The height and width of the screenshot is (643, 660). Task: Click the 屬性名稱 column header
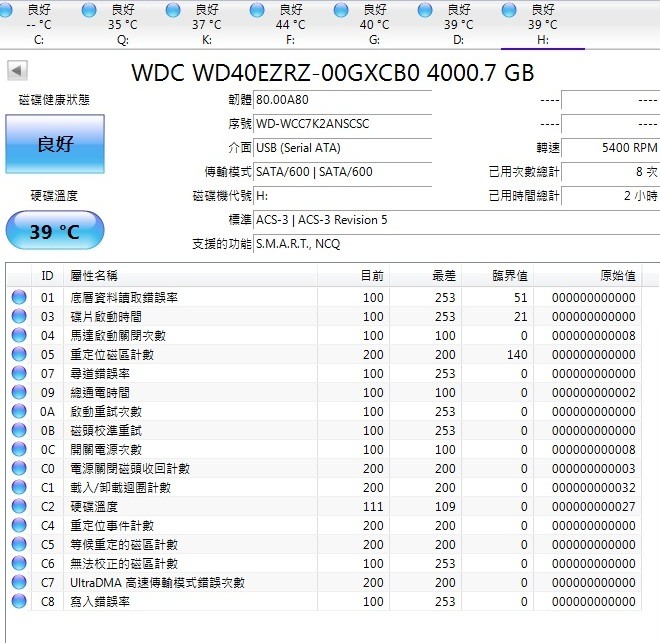[x=190, y=276]
